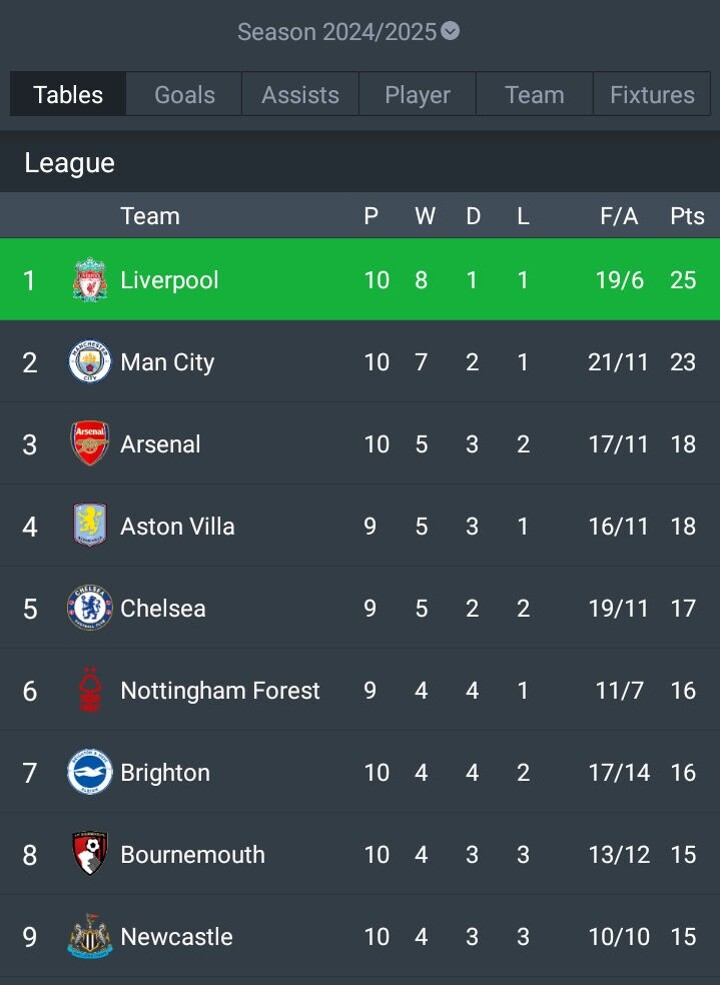This screenshot has width=720, height=985.
Task: Click the Bournemouth club crest
Action: tap(90, 854)
